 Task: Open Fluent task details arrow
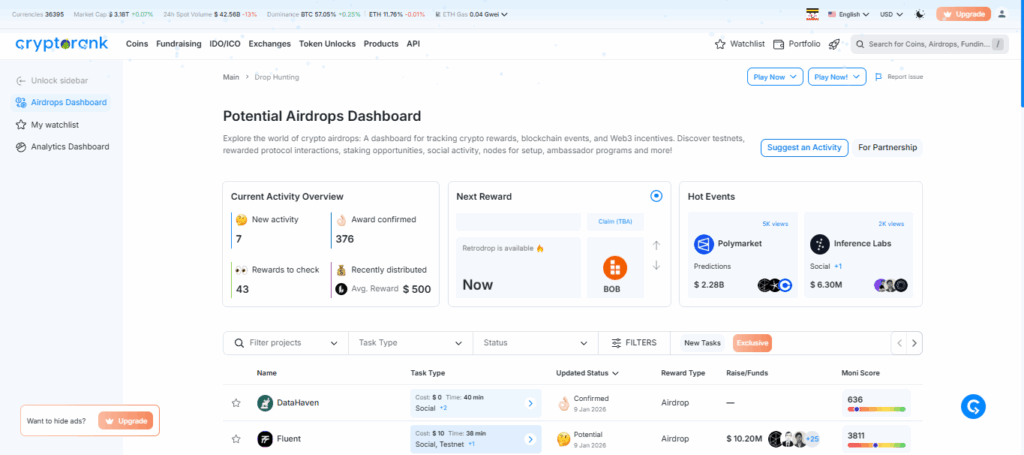[x=530, y=439]
